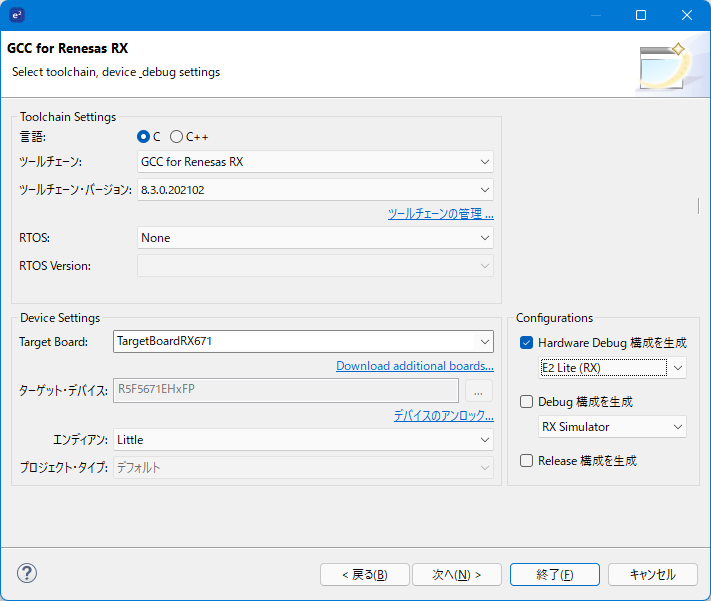Click the プロジェクト・タイプ dropdown showing デフォルト
Image resolution: width=711 pixels, height=601 pixels.
coord(303,468)
